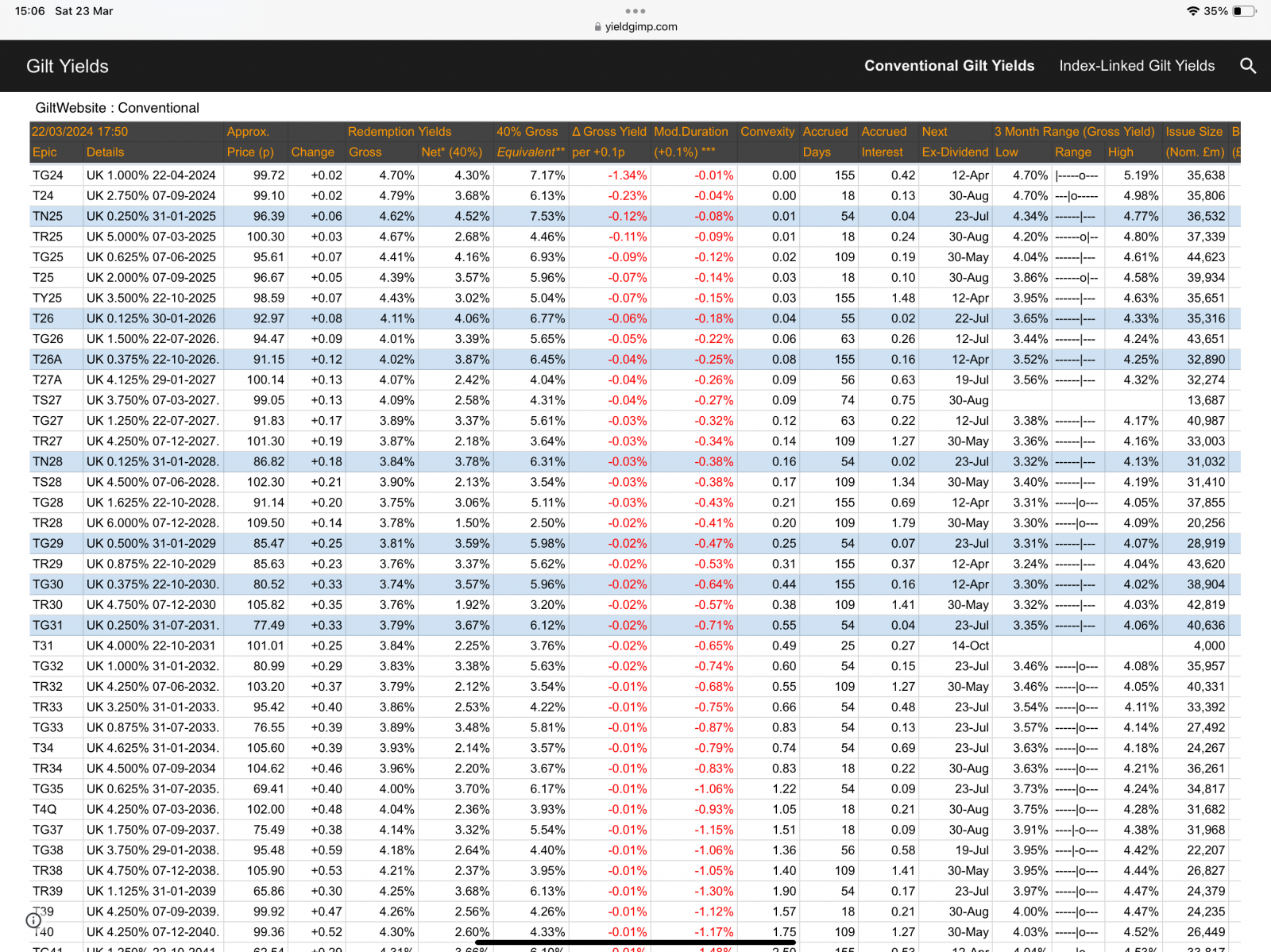Open Conventional Gilt Yields tab
The height and width of the screenshot is (952, 1271).
pos(949,66)
